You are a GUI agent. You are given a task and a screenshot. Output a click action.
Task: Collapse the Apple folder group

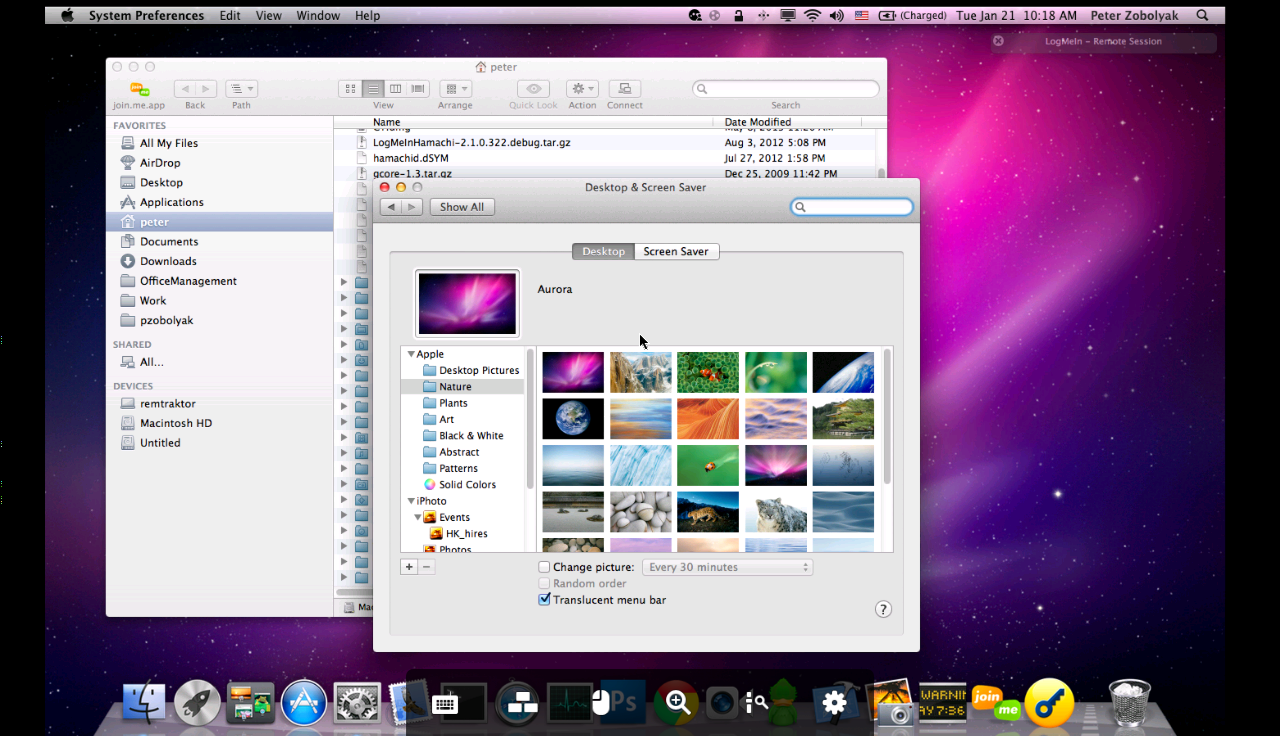(x=411, y=354)
